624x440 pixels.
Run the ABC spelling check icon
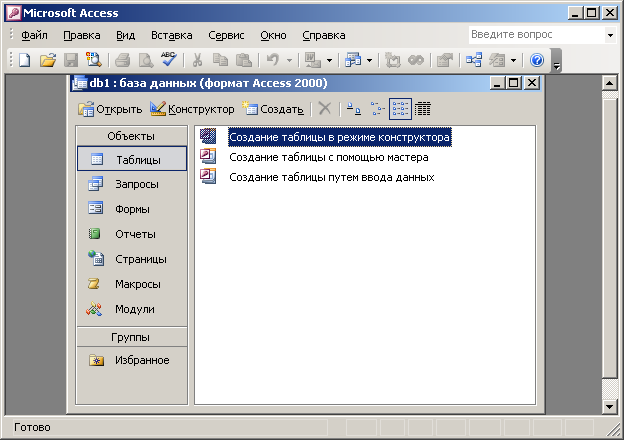pos(169,59)
